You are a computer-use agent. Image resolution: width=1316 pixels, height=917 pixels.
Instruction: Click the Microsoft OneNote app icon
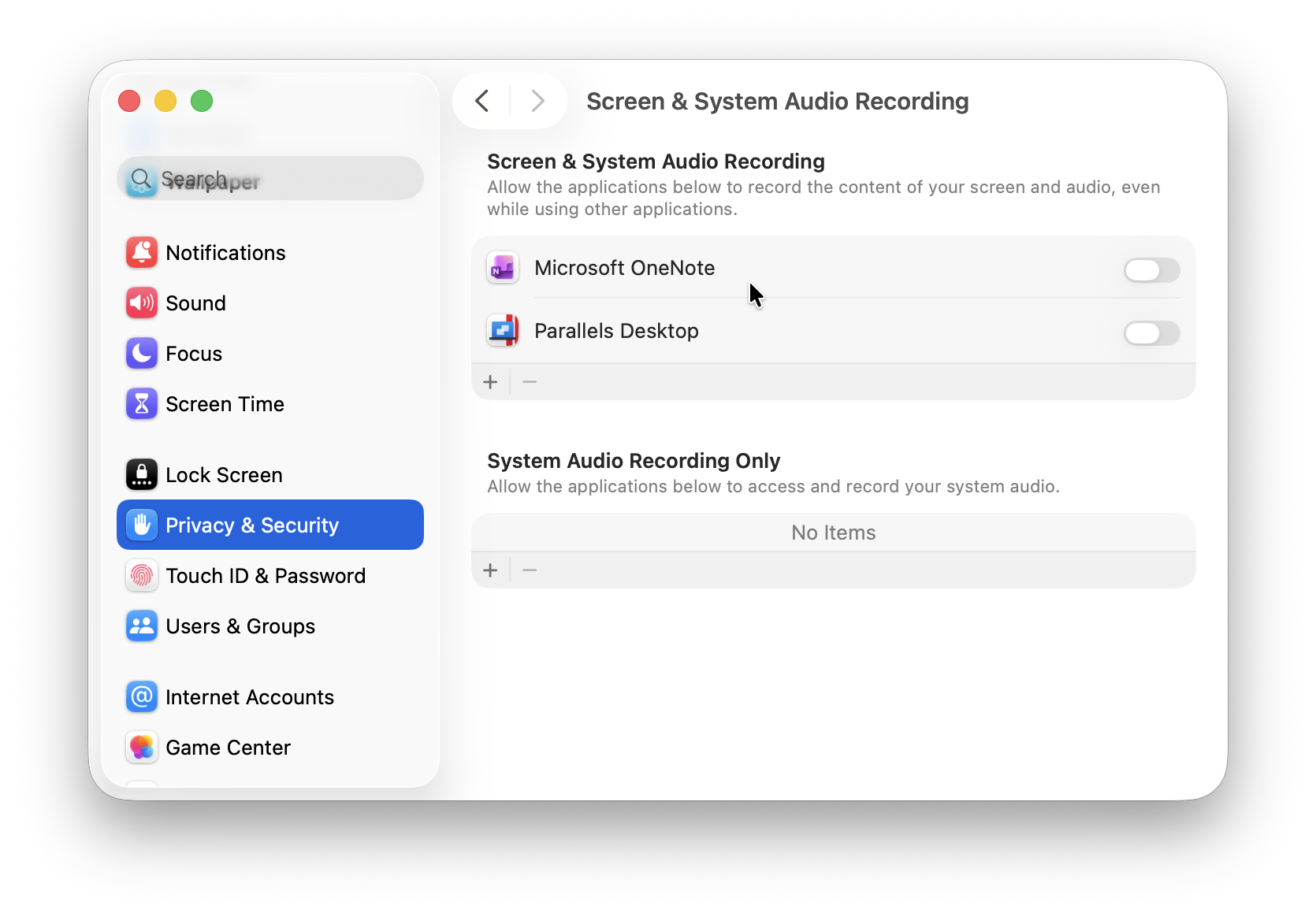pos(502,268)
